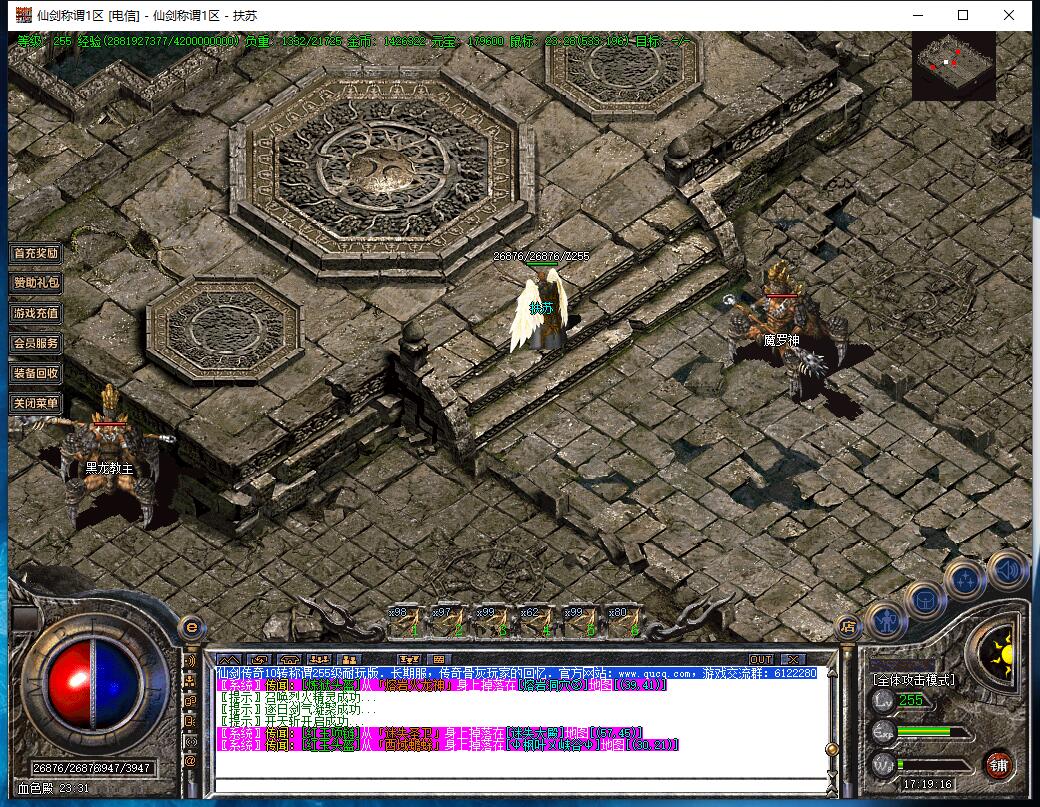Click the trophy ranking icon in chat toolbar
Image resolution: width=1040 pixels, height=807 pixels.
click(409, 660)
